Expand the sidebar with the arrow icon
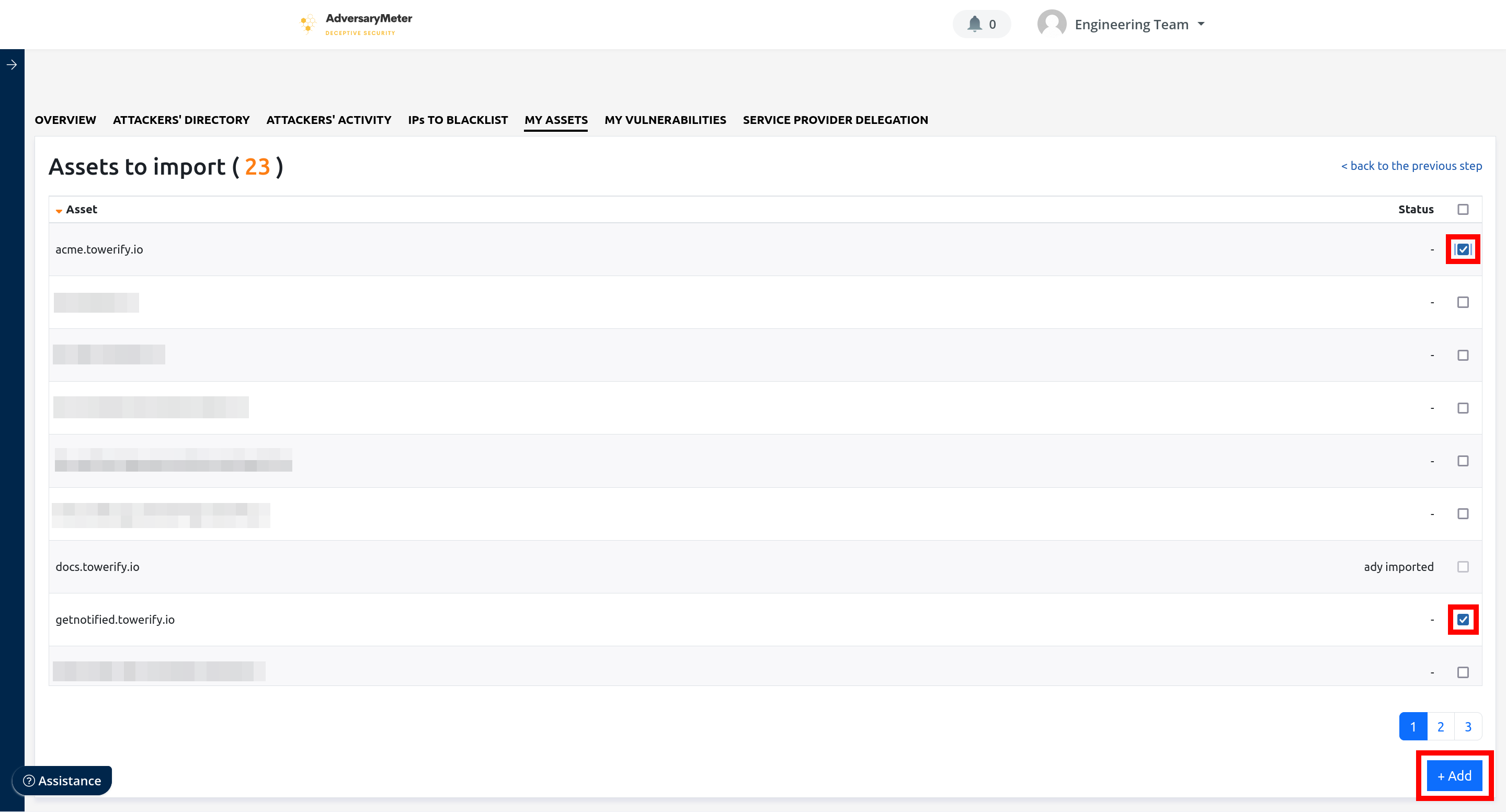 [12, 65]
